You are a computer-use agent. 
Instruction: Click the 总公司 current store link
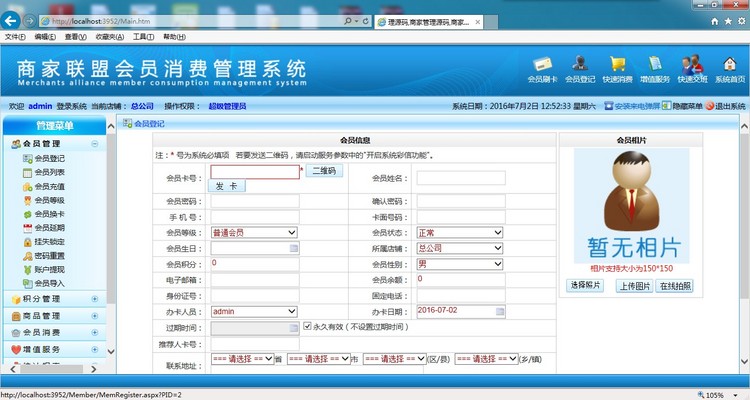[x=142, y=106]
